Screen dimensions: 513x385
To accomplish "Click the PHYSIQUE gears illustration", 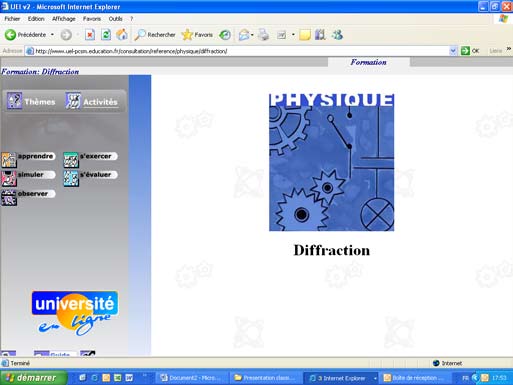I will click(331, 162).
